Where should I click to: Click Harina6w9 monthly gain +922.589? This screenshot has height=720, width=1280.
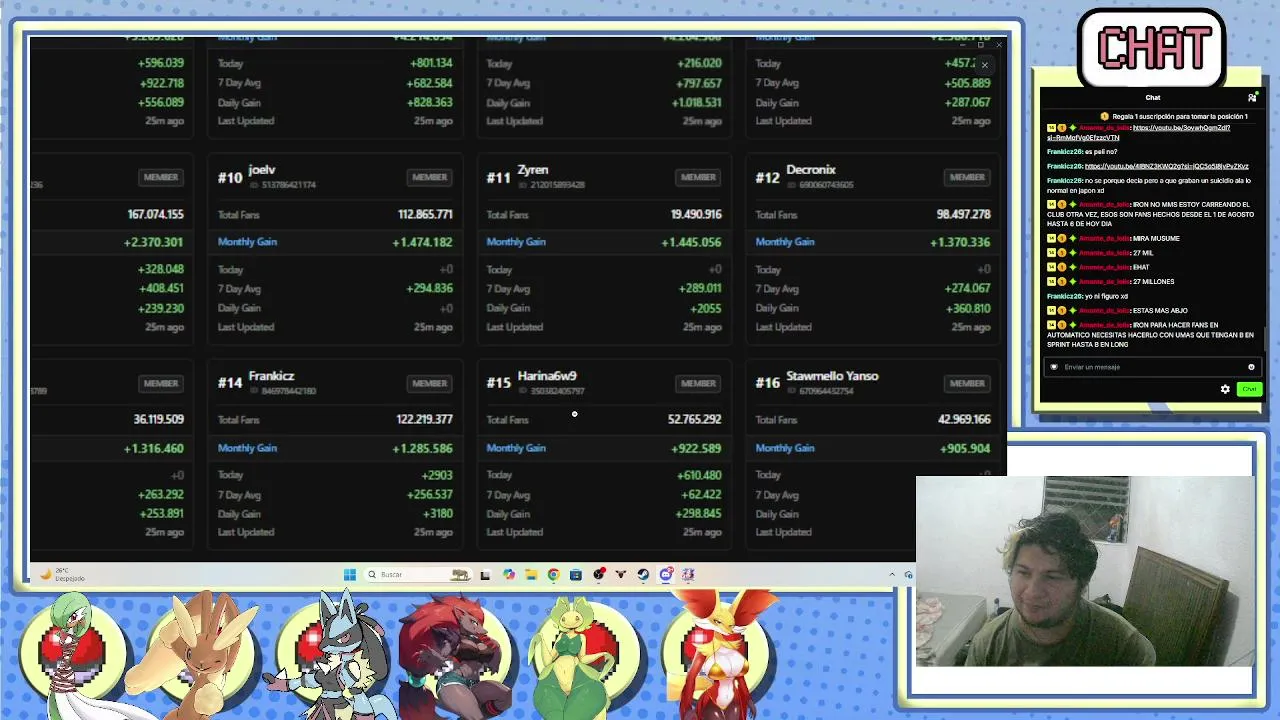point(697,448)
